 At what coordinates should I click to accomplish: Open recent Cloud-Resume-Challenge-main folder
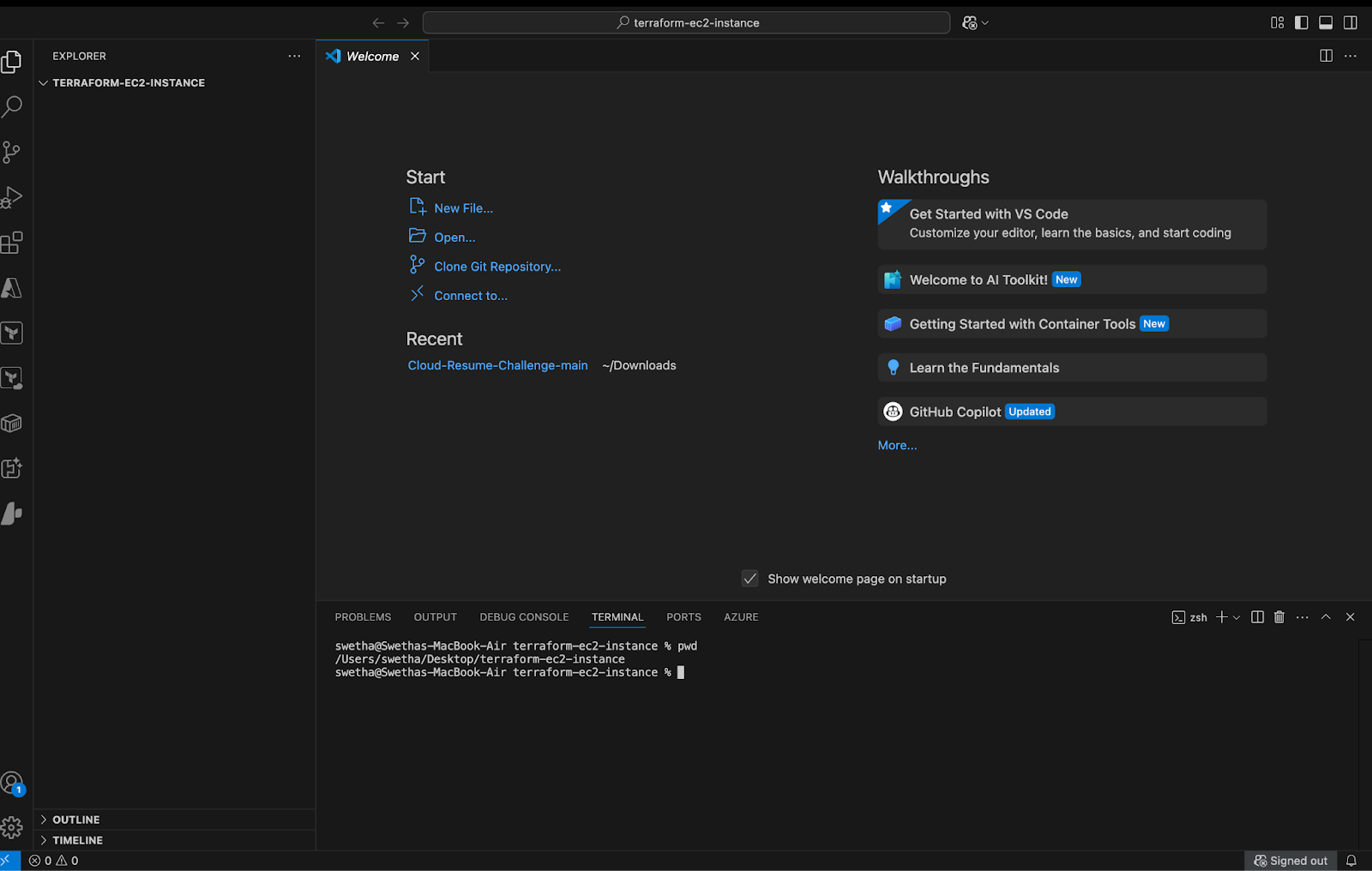pyautogui.click(x=497, y=365)
